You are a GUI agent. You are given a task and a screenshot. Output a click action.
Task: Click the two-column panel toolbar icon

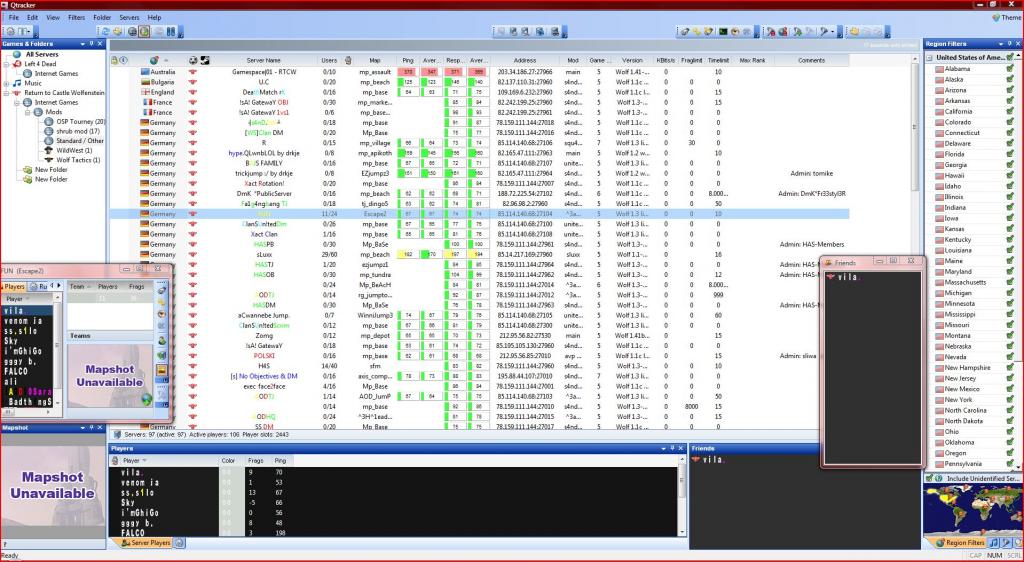pyautogui.click(x=171, y=31)
